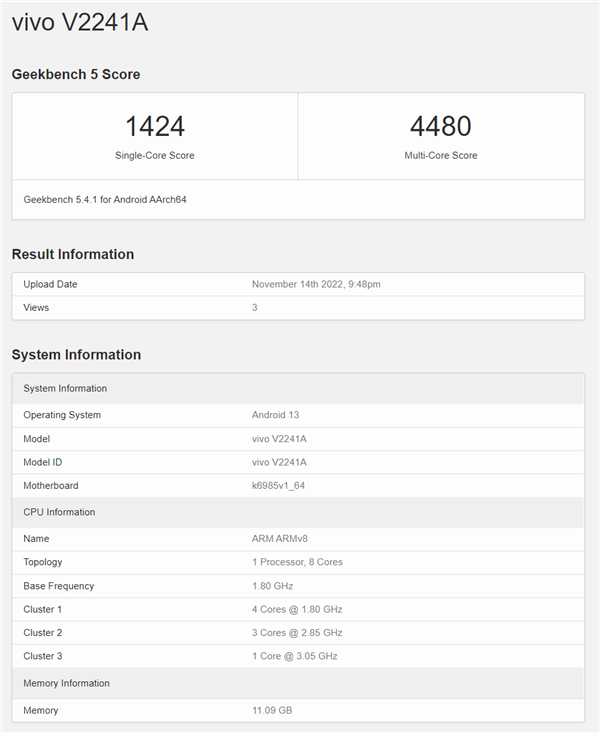The width and height of the screenshot is (600, 733).
Task: Click the Single-Core Score label
Action: pyautogui.click(x=154, y=156)
